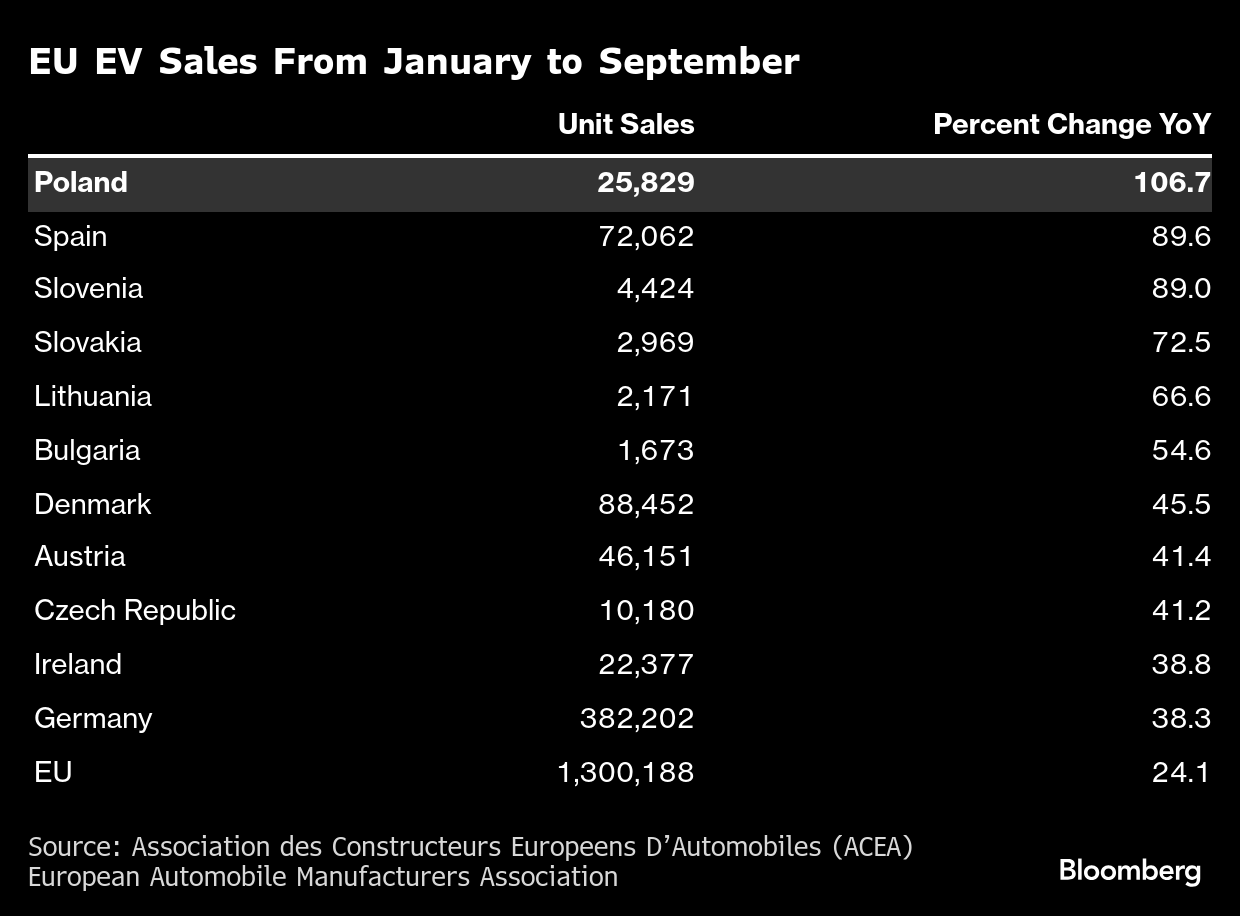Click the Slovenia country label
The height and width of the screenshot is (916, 1240).
tap(88, 289)
